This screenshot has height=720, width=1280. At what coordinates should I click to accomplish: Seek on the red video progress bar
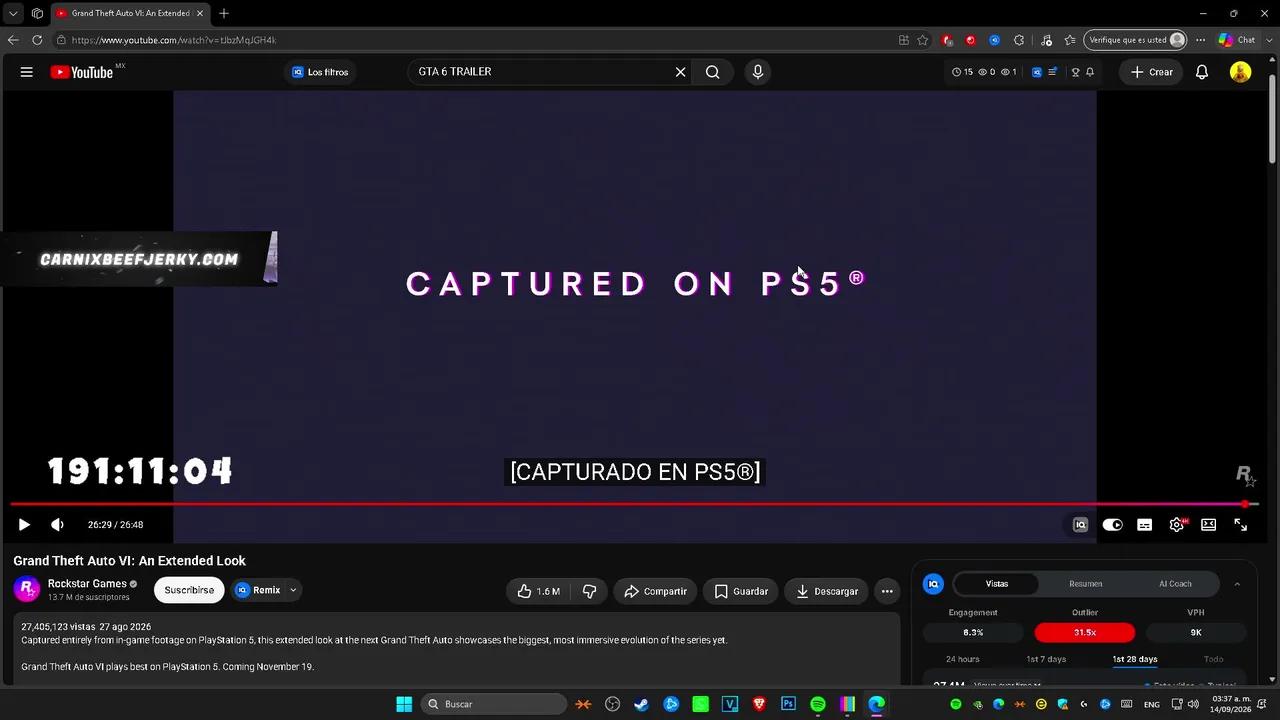click(x=635, y=504)
